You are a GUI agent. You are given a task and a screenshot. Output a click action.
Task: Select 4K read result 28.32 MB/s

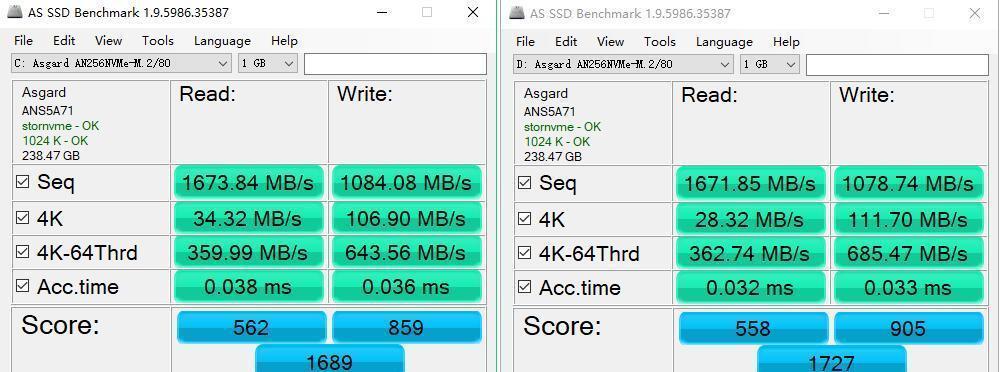(750, 219)
